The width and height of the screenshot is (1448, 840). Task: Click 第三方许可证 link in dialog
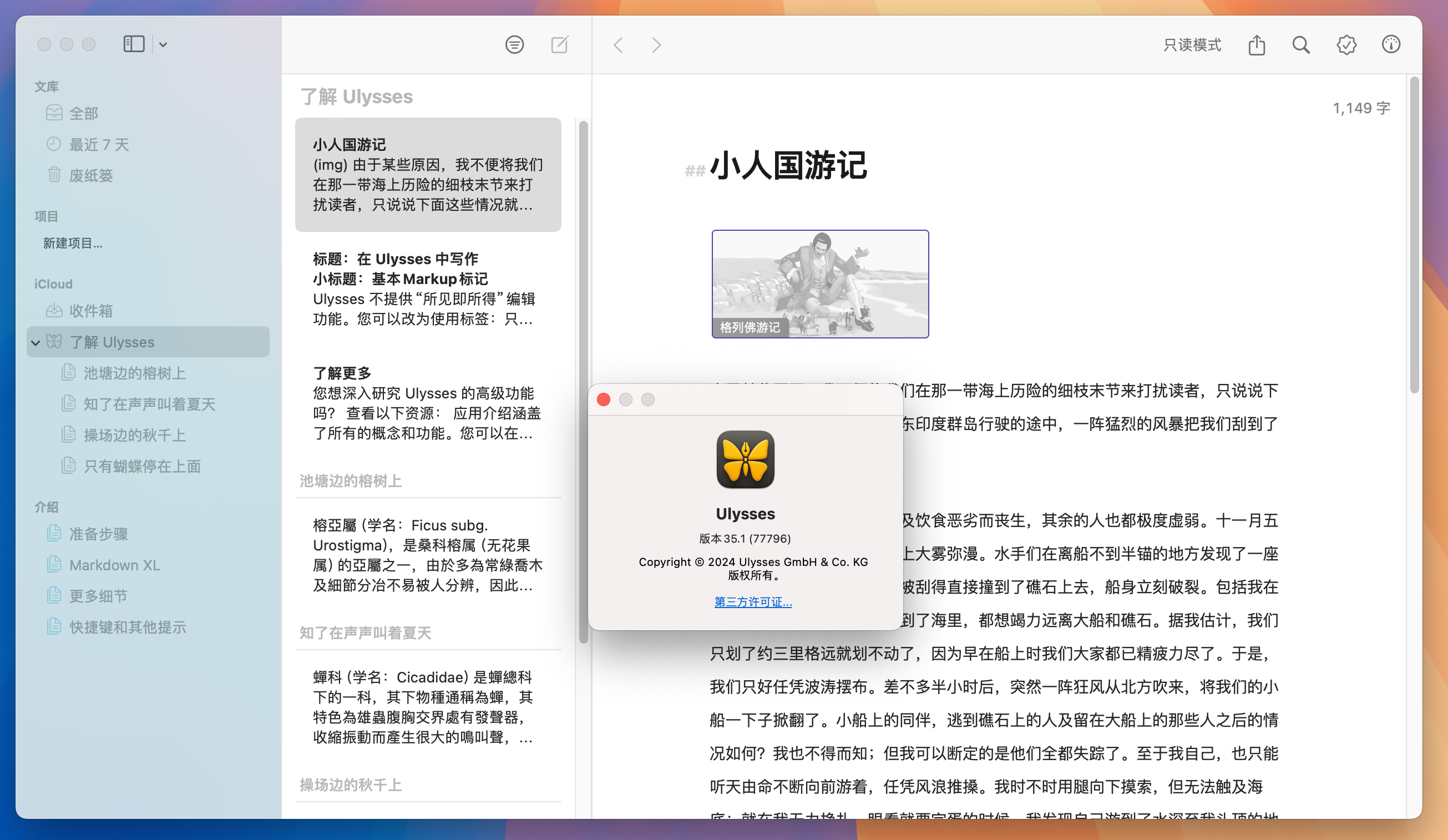click(753, 601)
